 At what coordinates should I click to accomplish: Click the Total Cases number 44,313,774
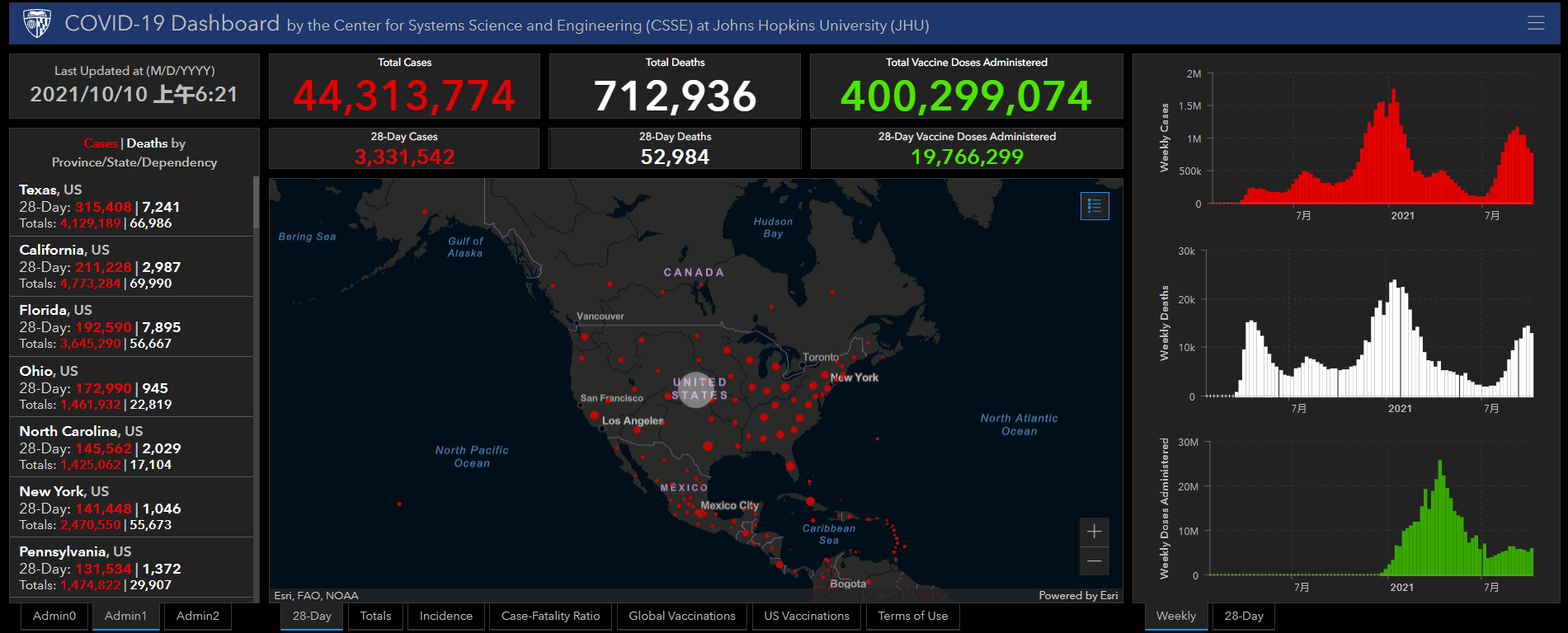(404, 95)
